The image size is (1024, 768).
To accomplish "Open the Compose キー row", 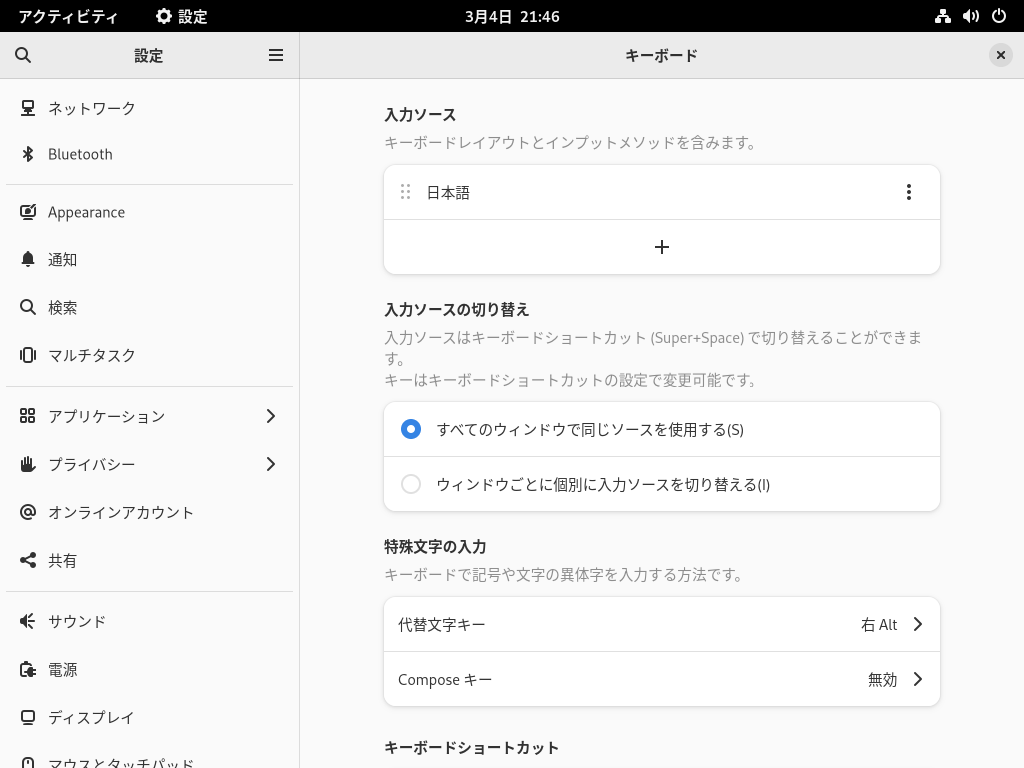I will pyautogui.click(x=662, y=679).
